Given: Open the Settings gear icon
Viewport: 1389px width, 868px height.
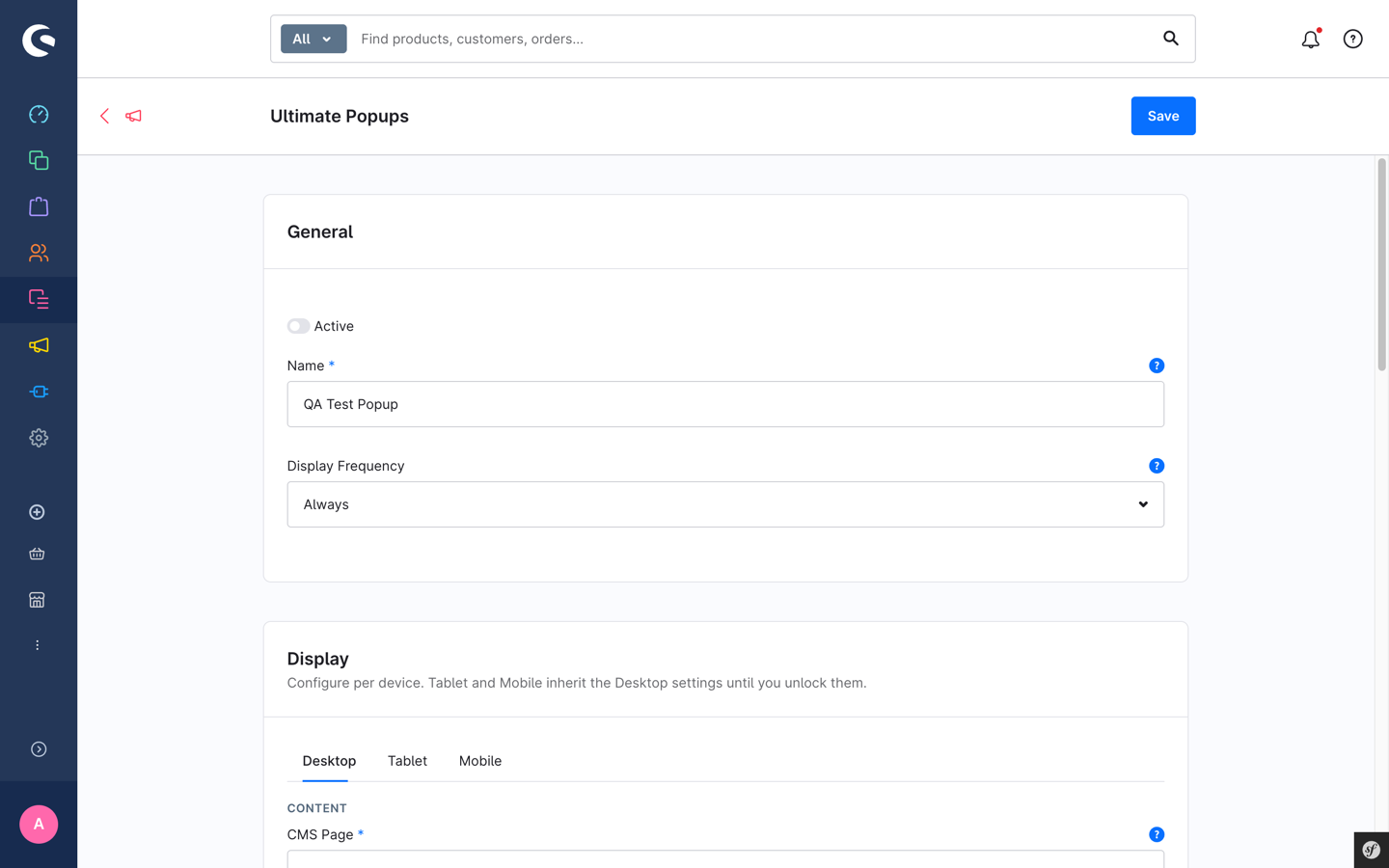Looking at the screenshot, I should tap(39, 438).
